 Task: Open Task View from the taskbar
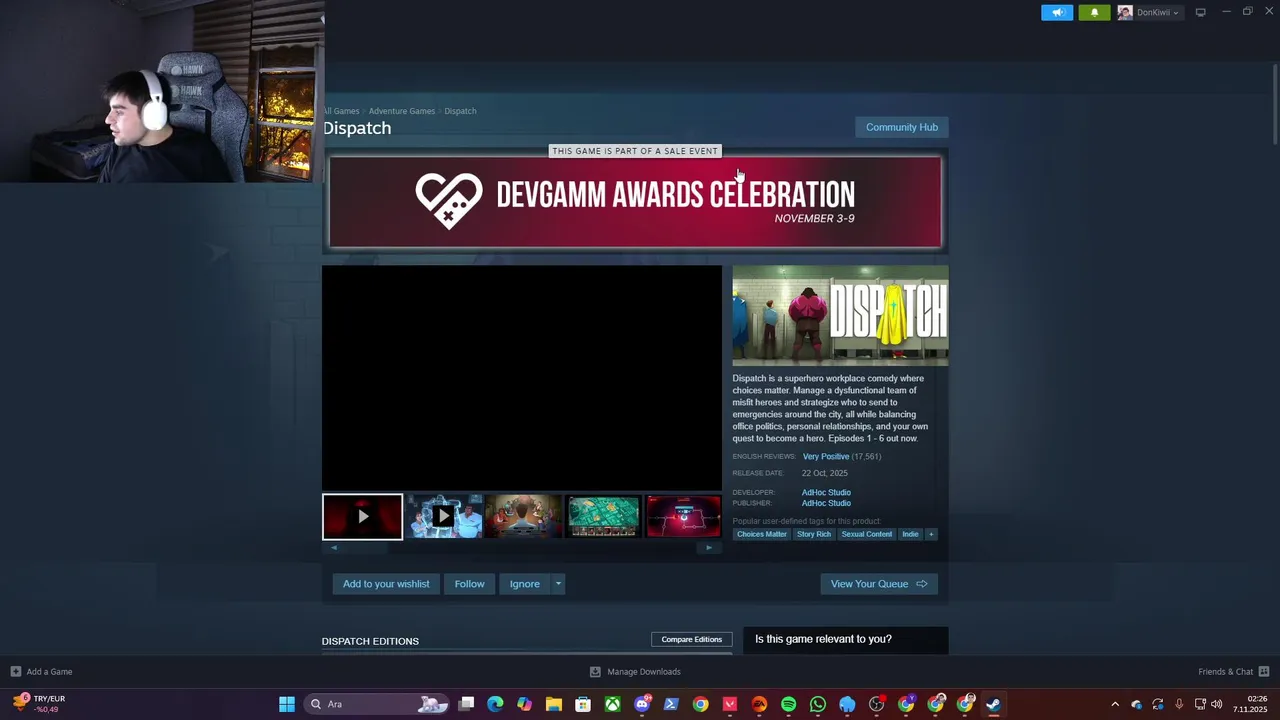tap(466, 704)
